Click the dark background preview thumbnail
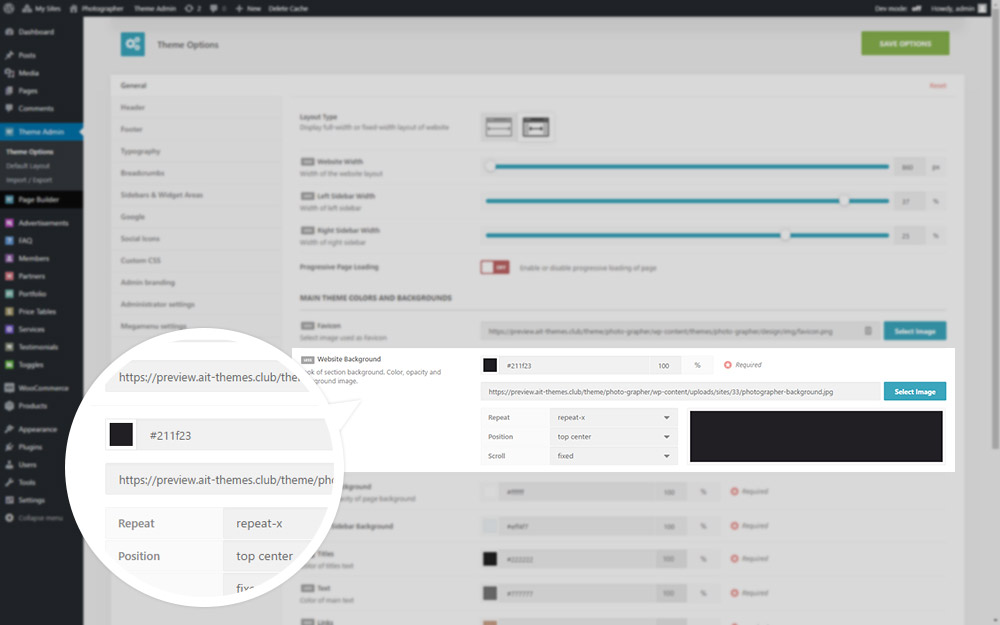 point(816,436)
